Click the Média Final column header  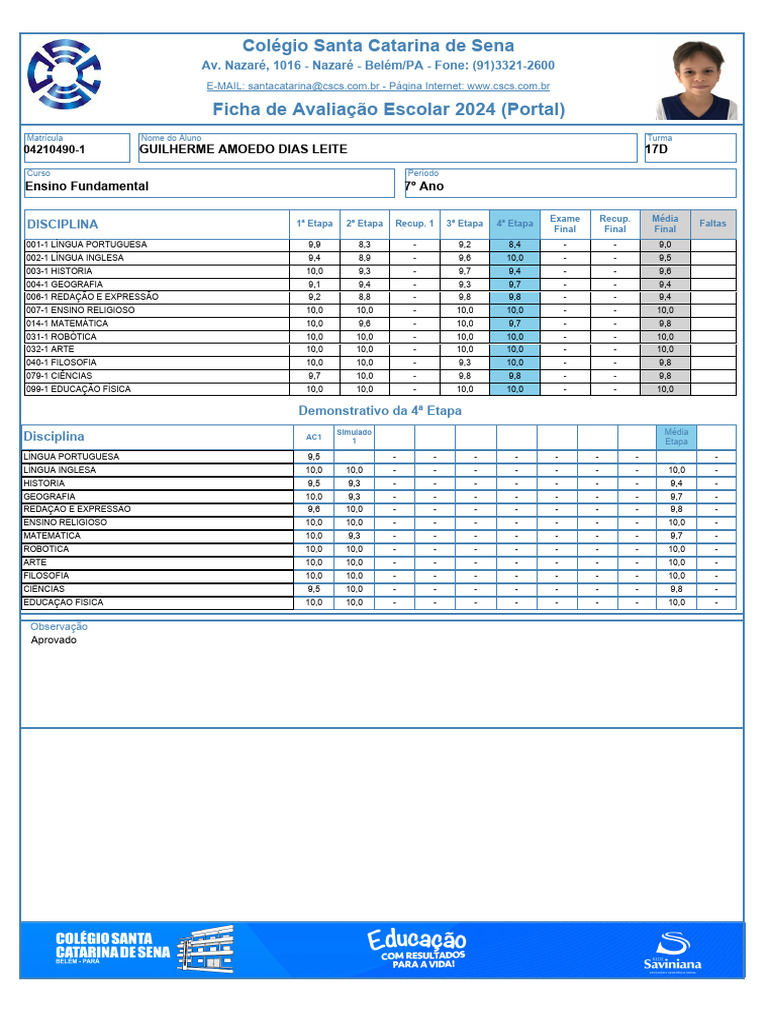(x=665, y=224)
